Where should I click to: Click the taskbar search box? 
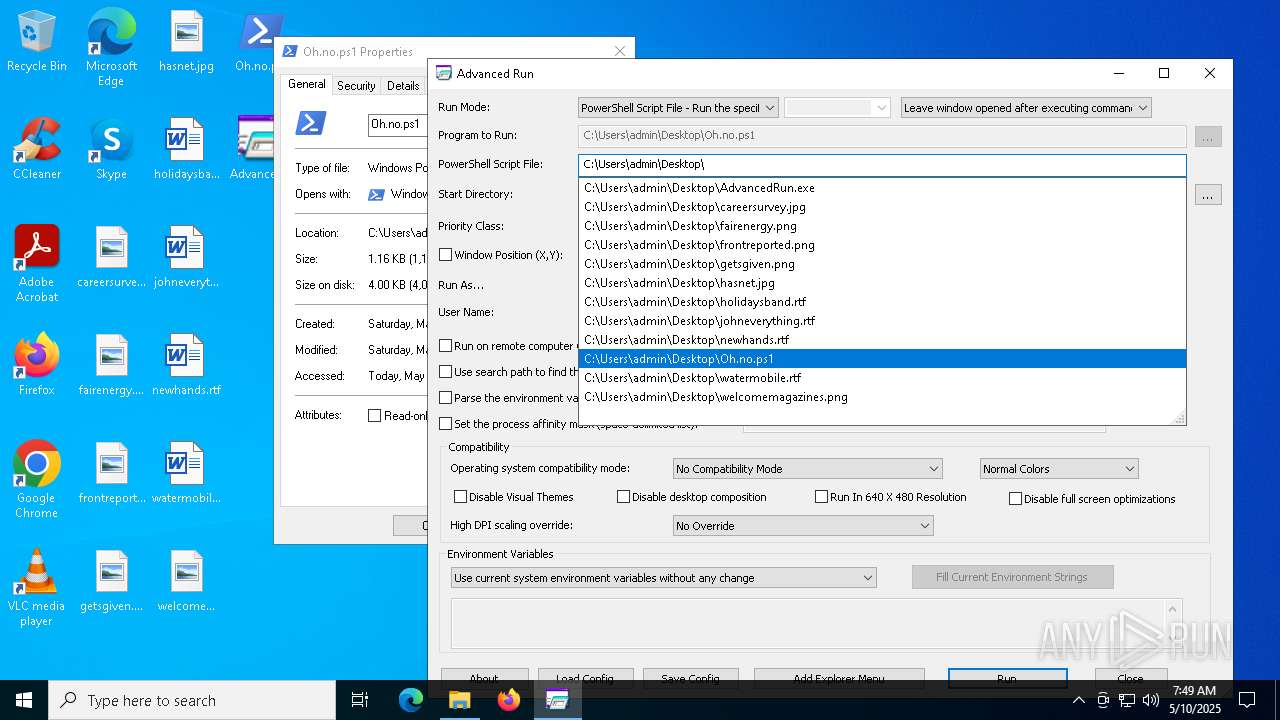[x=192, y=700]
